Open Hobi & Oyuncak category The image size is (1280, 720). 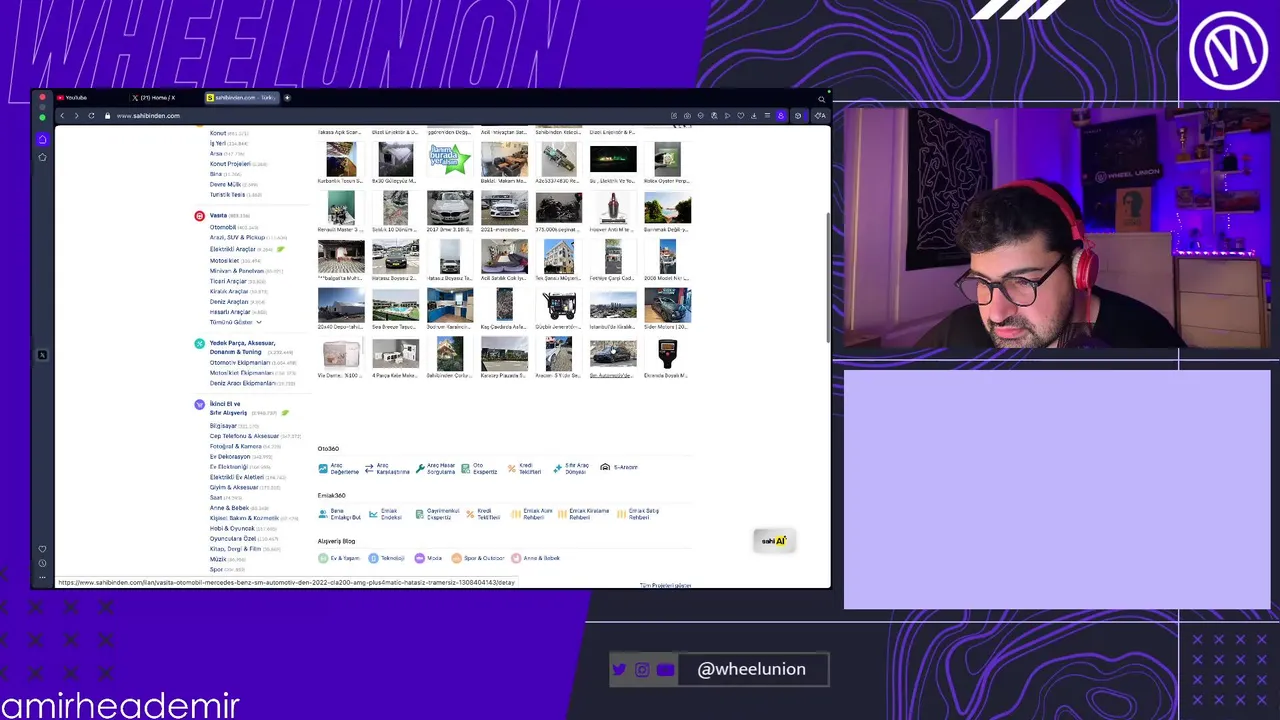(x=232, y=528)
